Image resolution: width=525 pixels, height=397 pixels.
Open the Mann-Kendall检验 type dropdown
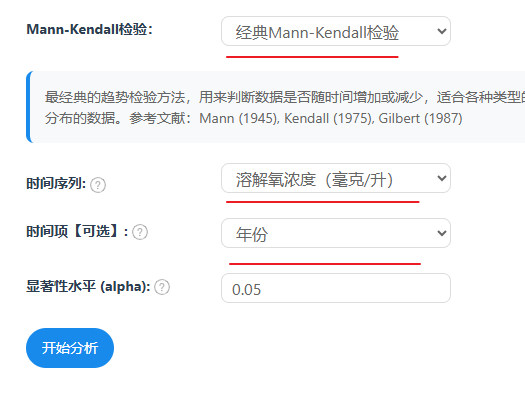coord(336,31)
